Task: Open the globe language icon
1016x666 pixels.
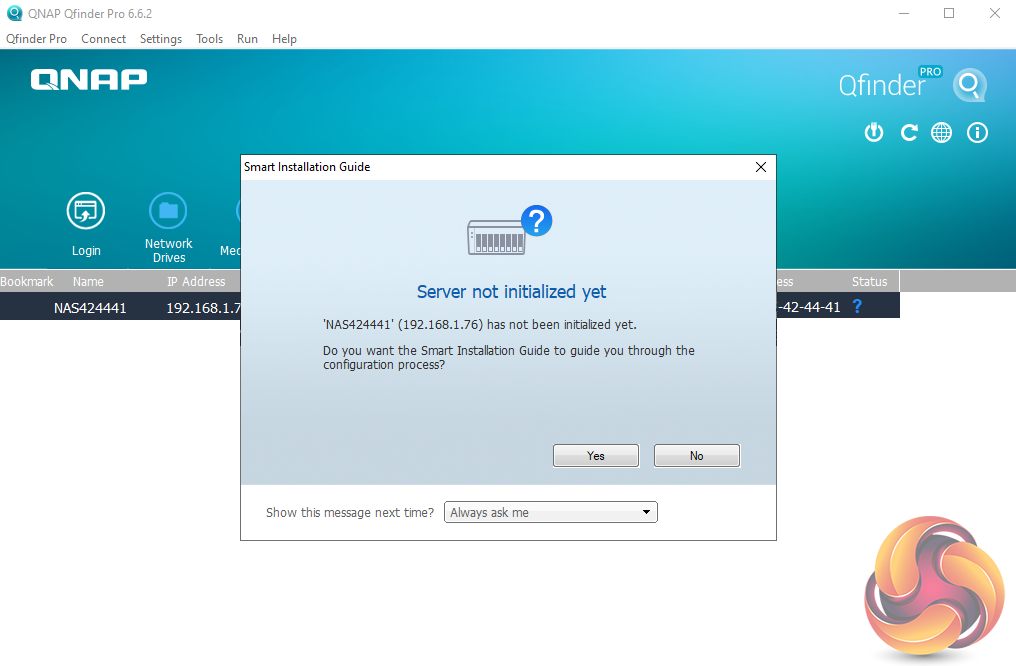Action: click(941, 133)
